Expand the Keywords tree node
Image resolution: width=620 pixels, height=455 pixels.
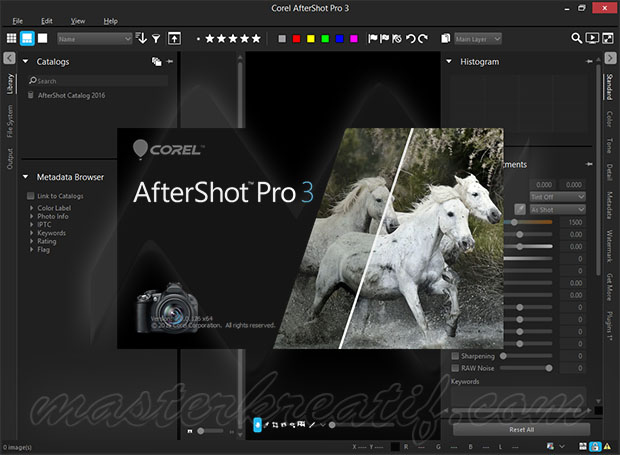(x=31, y=233)
